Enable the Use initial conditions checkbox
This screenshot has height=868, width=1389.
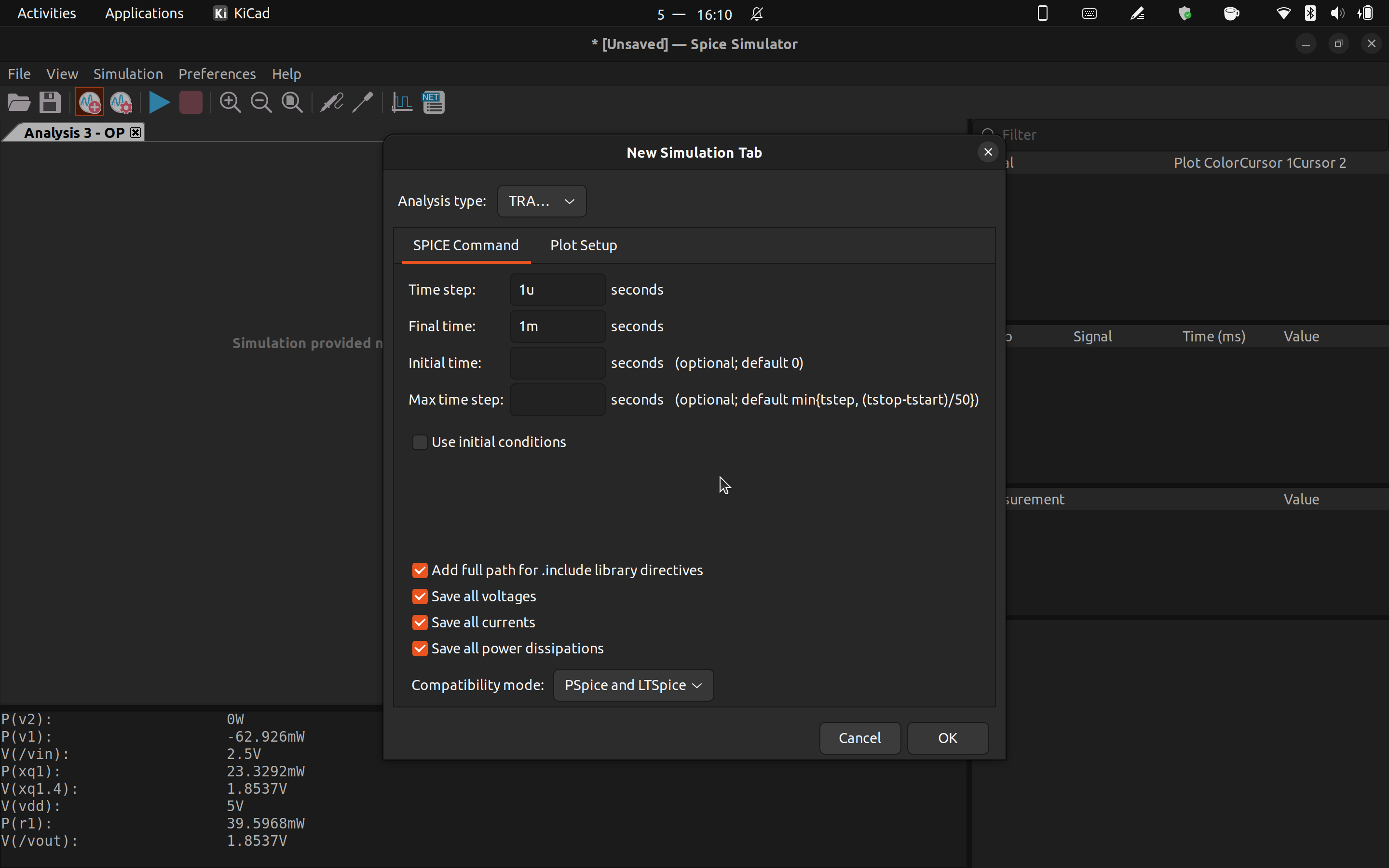[x=420, y=442]
